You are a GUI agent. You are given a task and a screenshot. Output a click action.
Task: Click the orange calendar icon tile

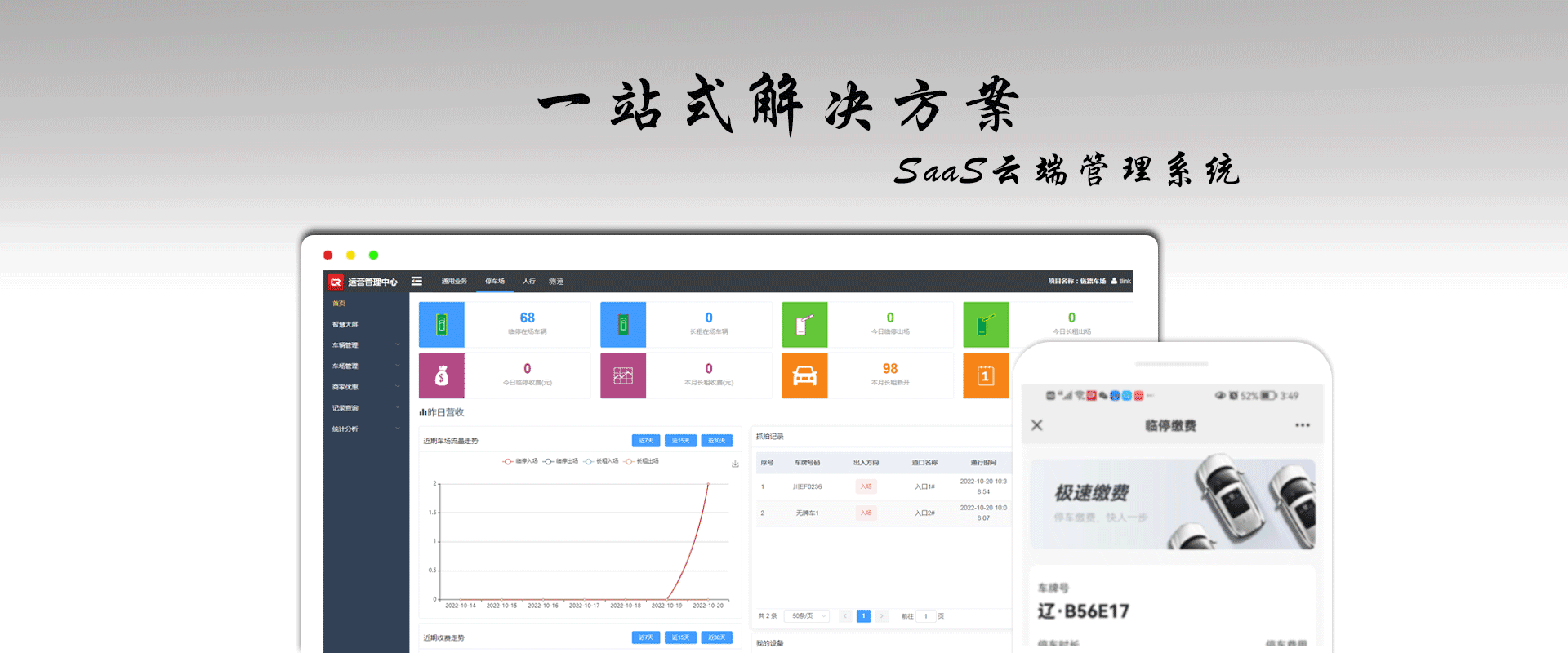tap(986, 375)
